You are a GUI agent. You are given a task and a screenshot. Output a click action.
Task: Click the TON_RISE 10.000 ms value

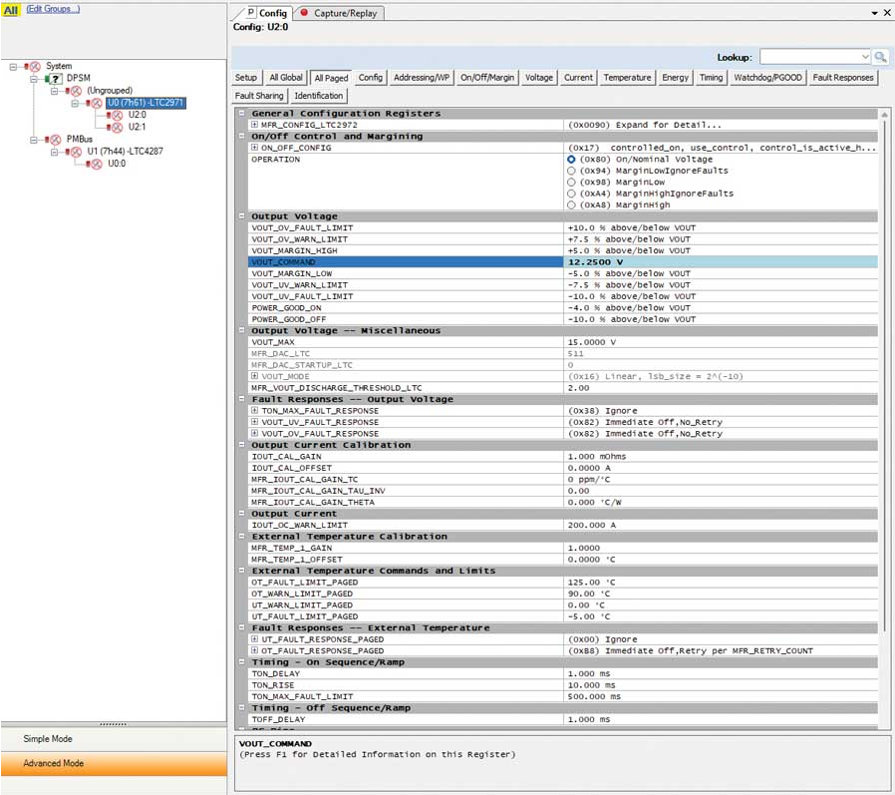(720, 685)
